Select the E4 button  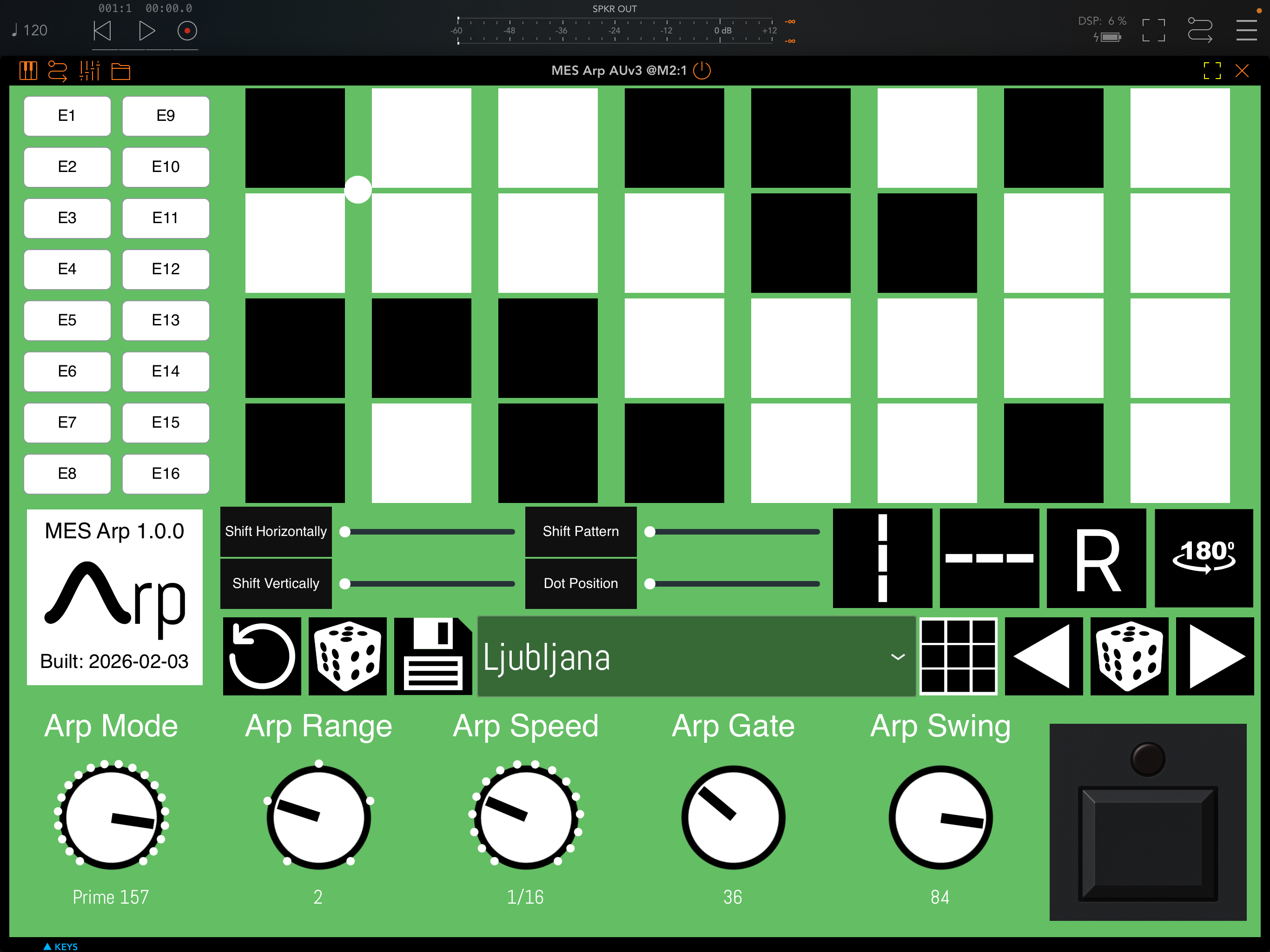[x=67, y=269]
